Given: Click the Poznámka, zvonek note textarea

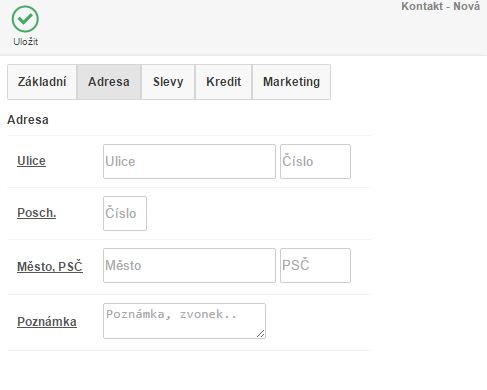Looking at the screenshot, I should pyautogui.click(x=184, y=321).
